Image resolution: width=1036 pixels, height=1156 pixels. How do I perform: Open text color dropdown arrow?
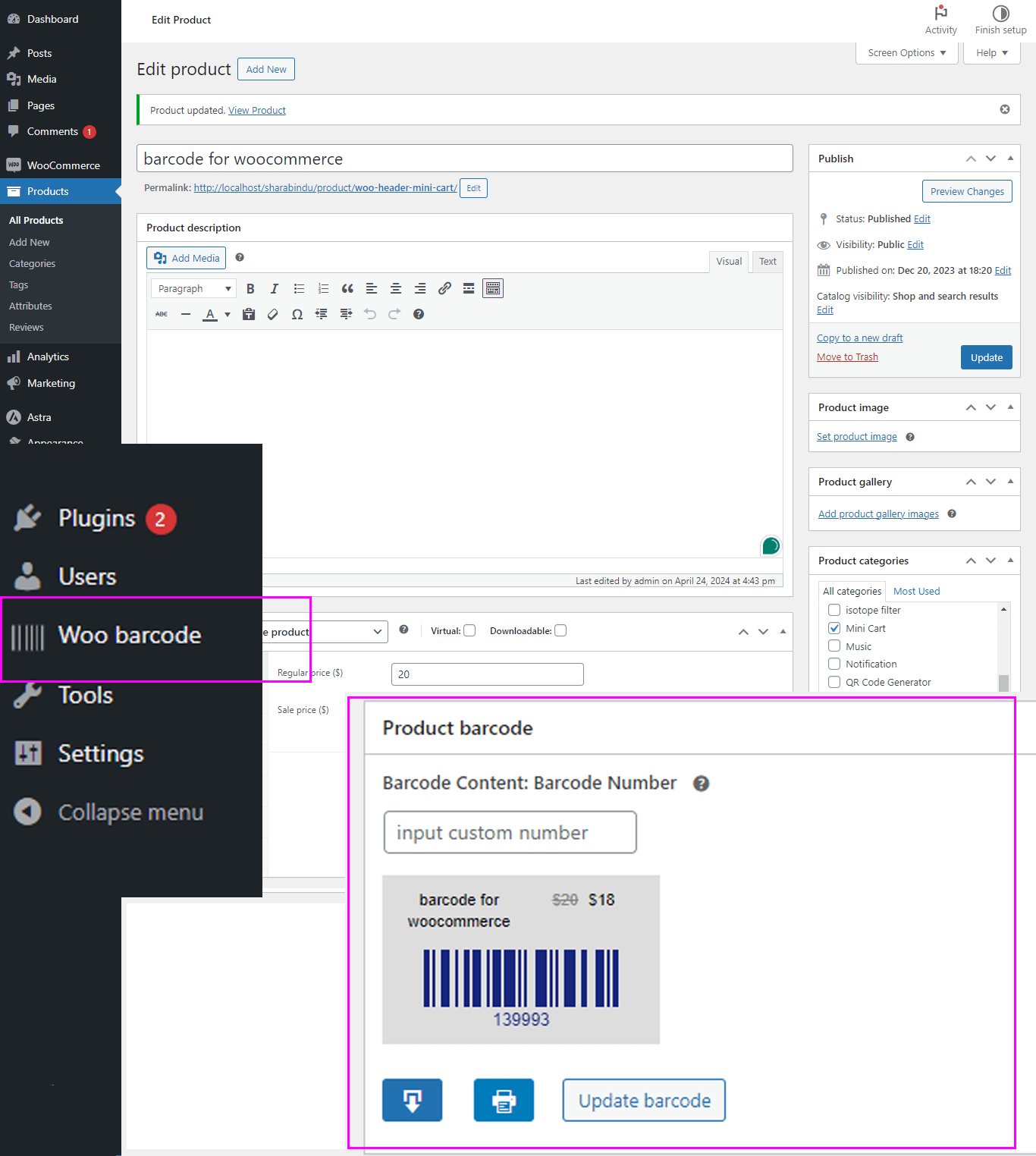[x=228, y=314]
